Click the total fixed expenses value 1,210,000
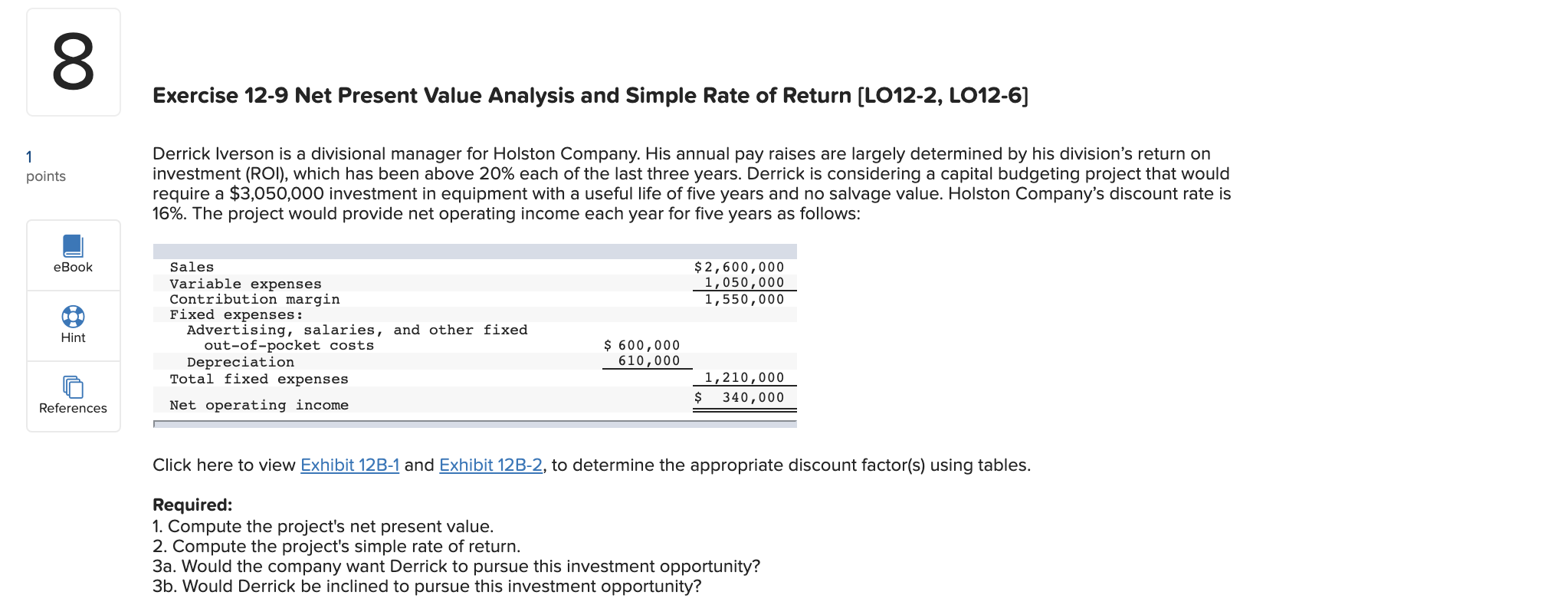This screenshot has width=1568, height=615. coord(744,377)
